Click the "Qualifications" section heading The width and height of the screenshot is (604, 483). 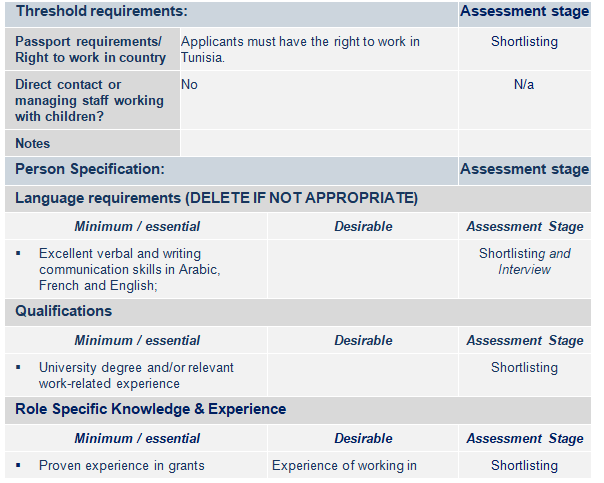coord(63,311)
